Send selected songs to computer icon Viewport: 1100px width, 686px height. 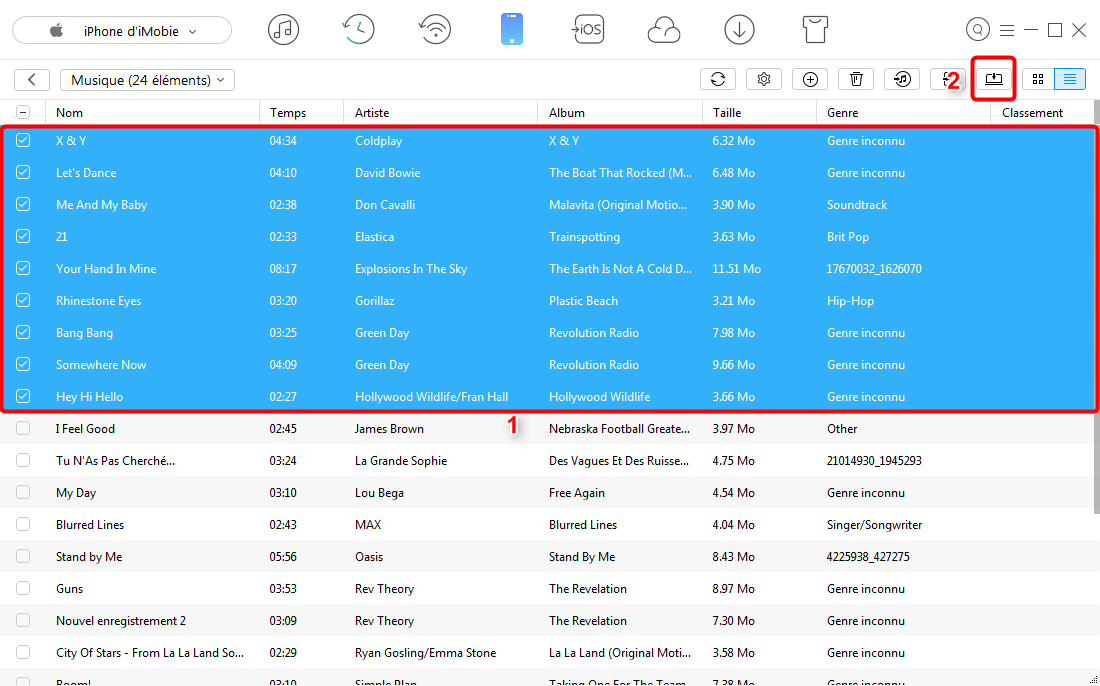[994, 79]
